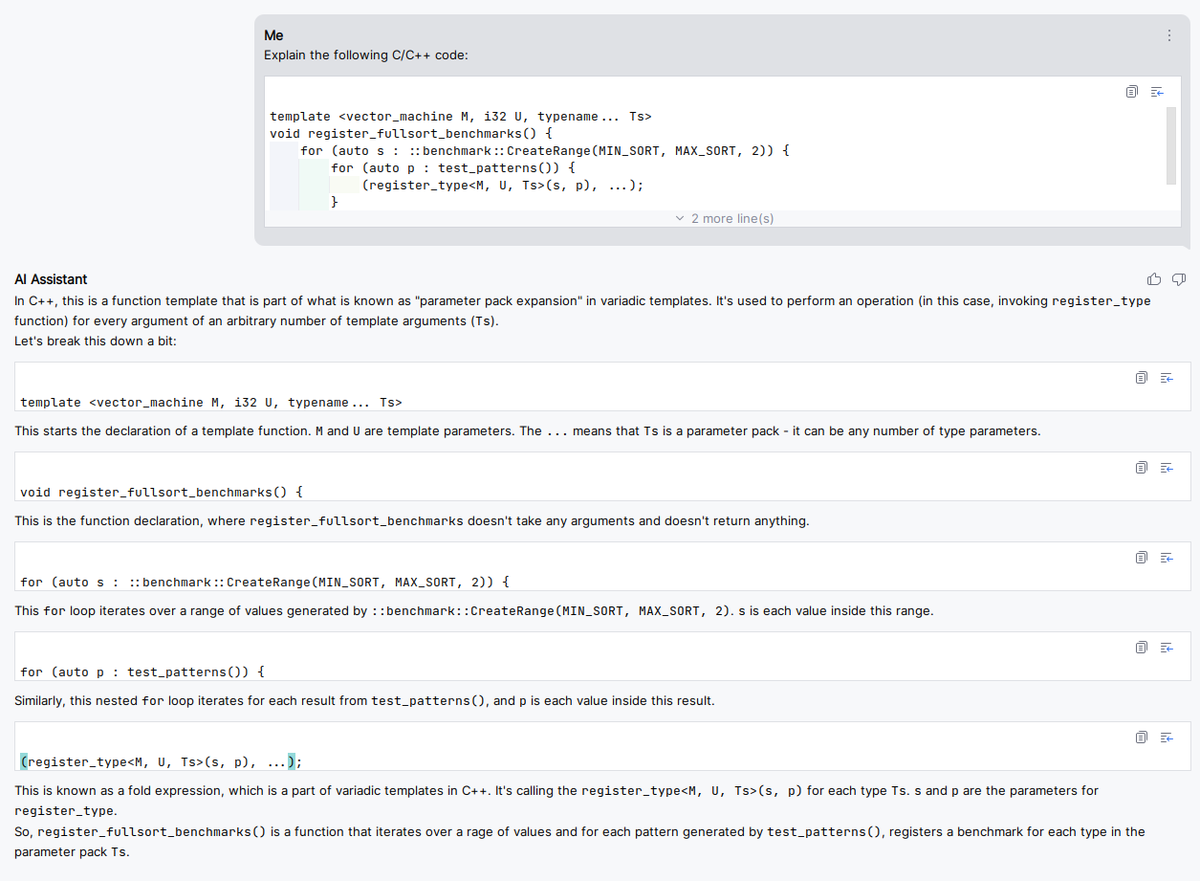Image resolution: width=1200 pixels, height=881 pixels.
Task: Insert the user's code snippet at caret
Action: (1156, 91)
